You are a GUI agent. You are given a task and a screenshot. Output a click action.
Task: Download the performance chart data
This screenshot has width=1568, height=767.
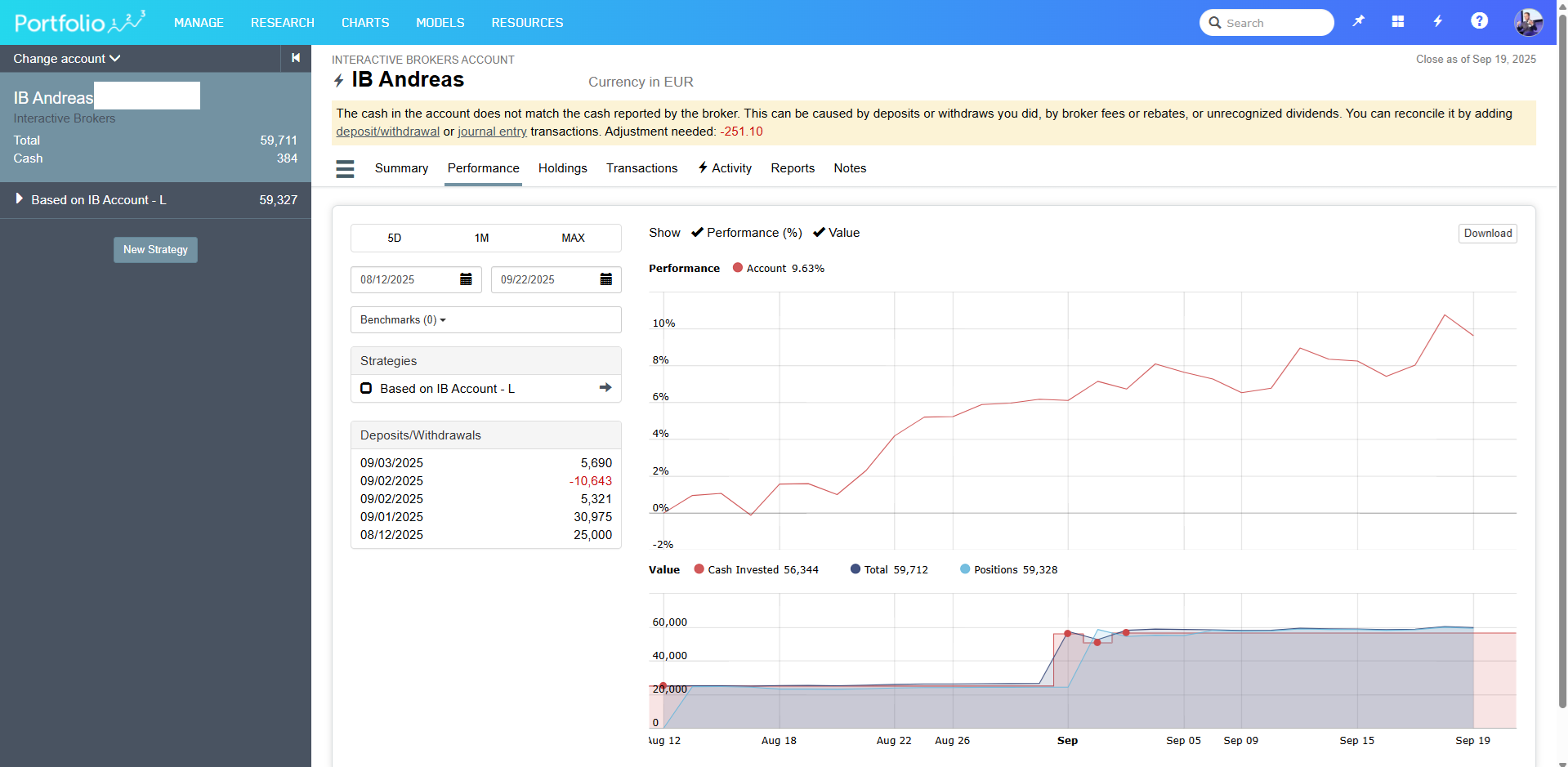[x=1488, y=234]
